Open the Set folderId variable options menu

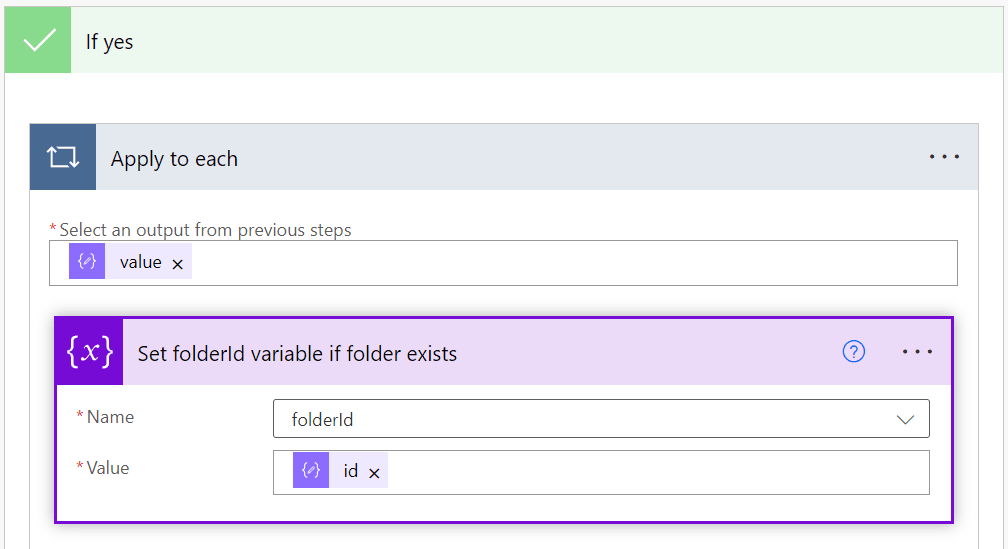[917, 352]
